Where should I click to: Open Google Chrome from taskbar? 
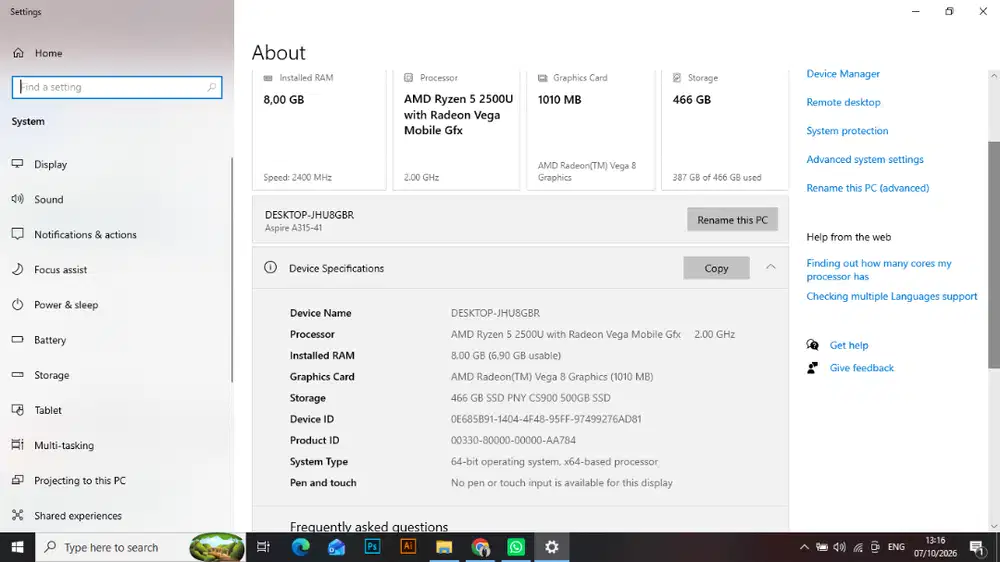coord(480,547)
